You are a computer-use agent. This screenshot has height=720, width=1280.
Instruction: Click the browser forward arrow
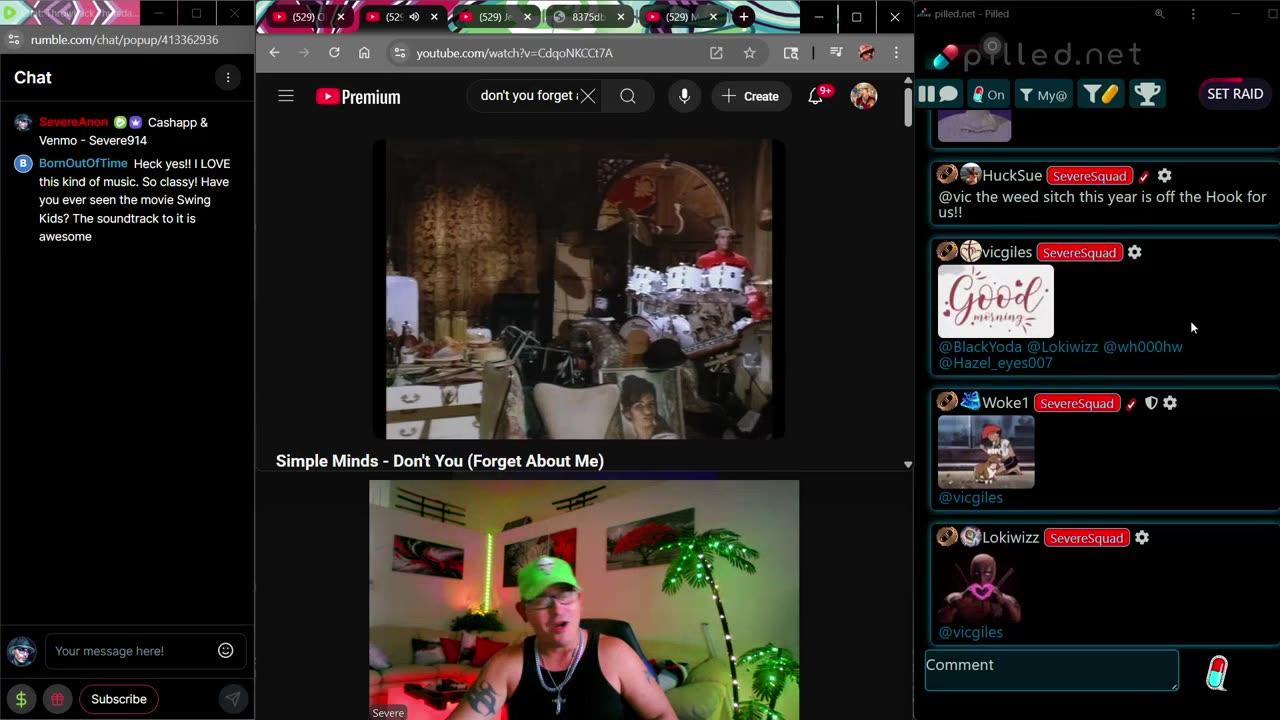click(x=304, y=53)
